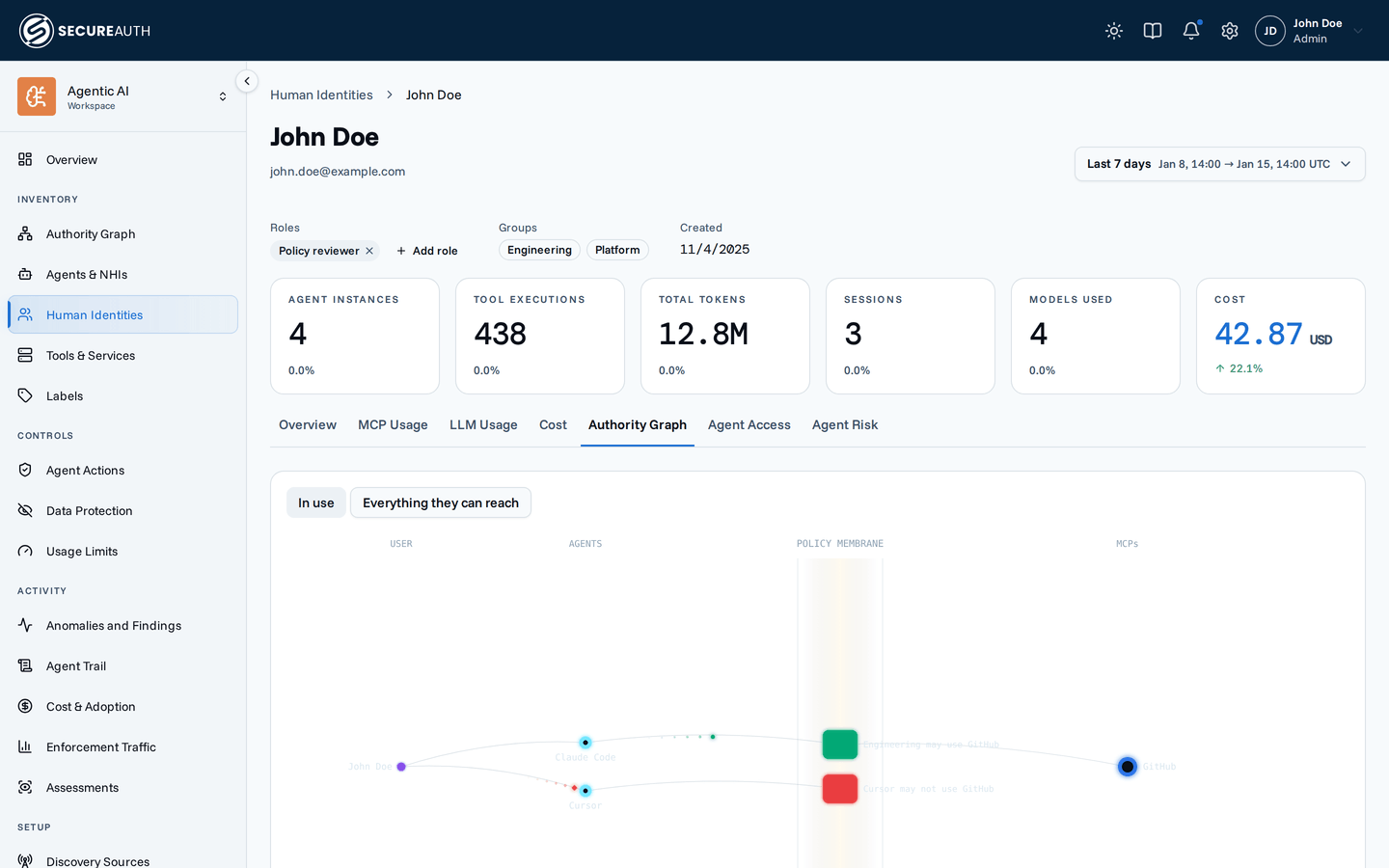Image resolution: width=1389 pixels, height=868 pixels.
Task: Expand the John Doe Admin account menu
Action: pyautogui.click(x=1309, y=31)
